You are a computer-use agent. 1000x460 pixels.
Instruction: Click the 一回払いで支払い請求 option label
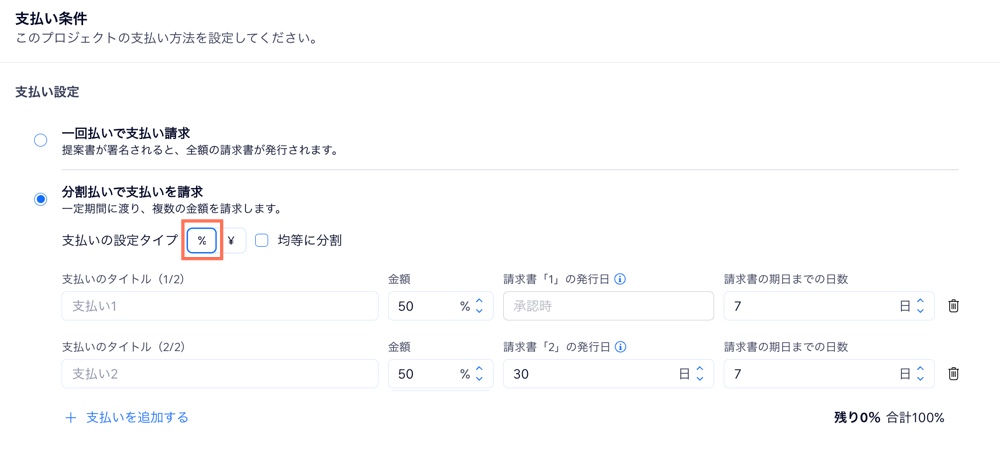pos(126,133)
